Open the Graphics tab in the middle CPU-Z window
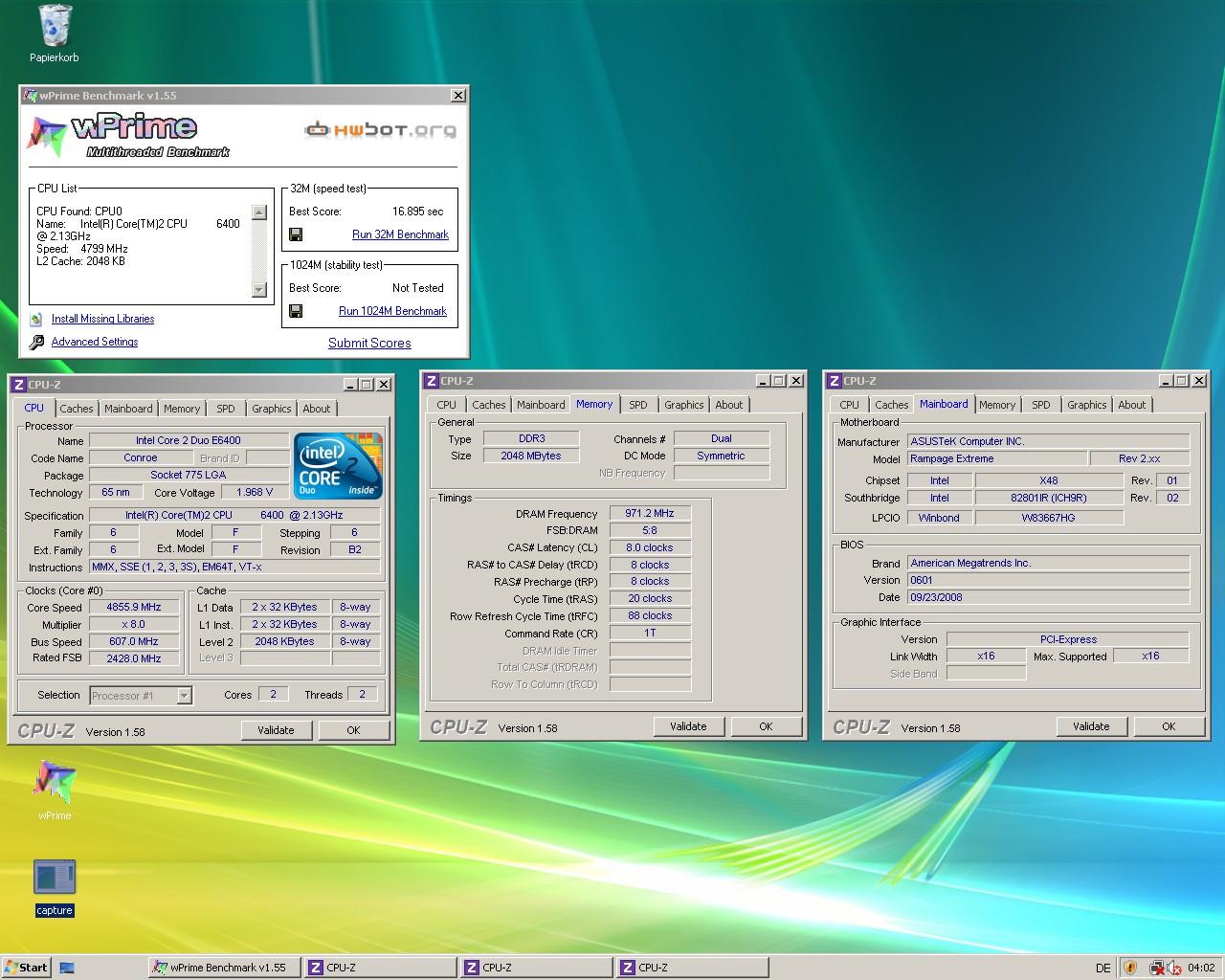This screenshot has width=1225, height=980. click(x=684, y=405)
